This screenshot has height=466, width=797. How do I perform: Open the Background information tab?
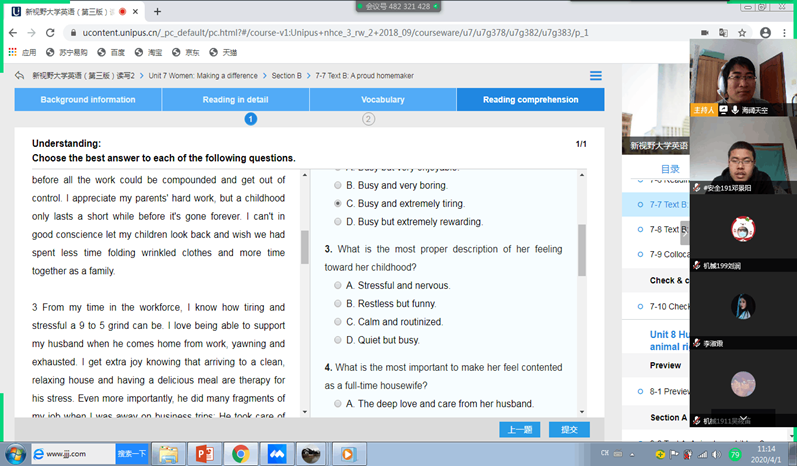pos(88,100)
